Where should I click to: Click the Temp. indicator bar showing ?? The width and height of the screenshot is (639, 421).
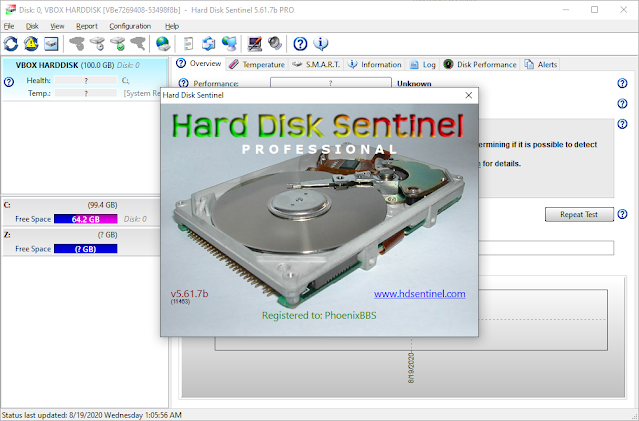[86, 93]
